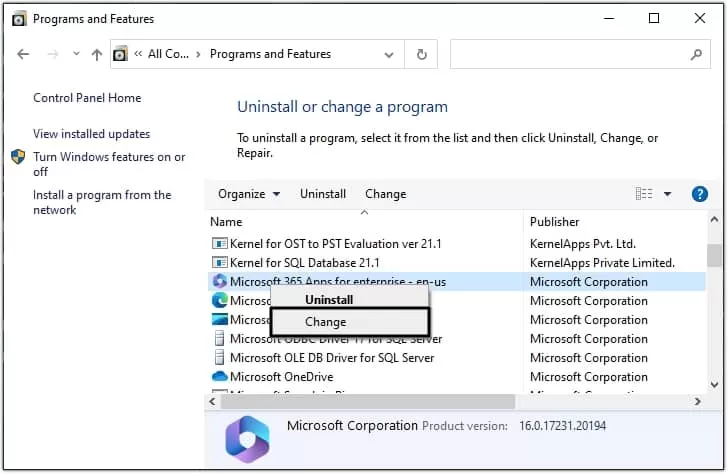
Task: Open the Organize dropdown menu
Action: pyautogui.click(x=249, y=194)
